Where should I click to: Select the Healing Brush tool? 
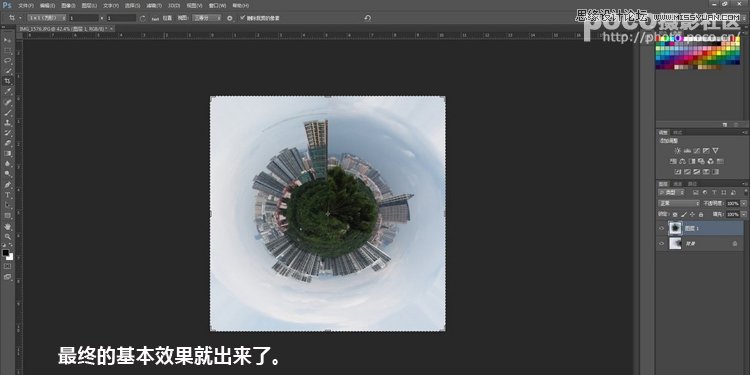pos(8,102)
